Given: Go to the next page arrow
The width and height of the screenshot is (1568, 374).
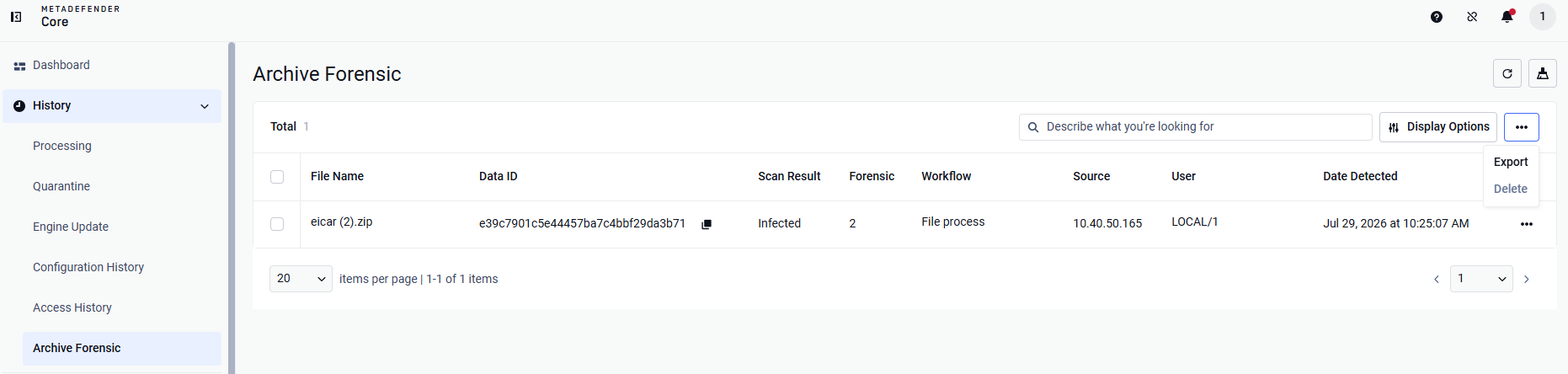Looking at the screenshot, I should [1527, 279].
